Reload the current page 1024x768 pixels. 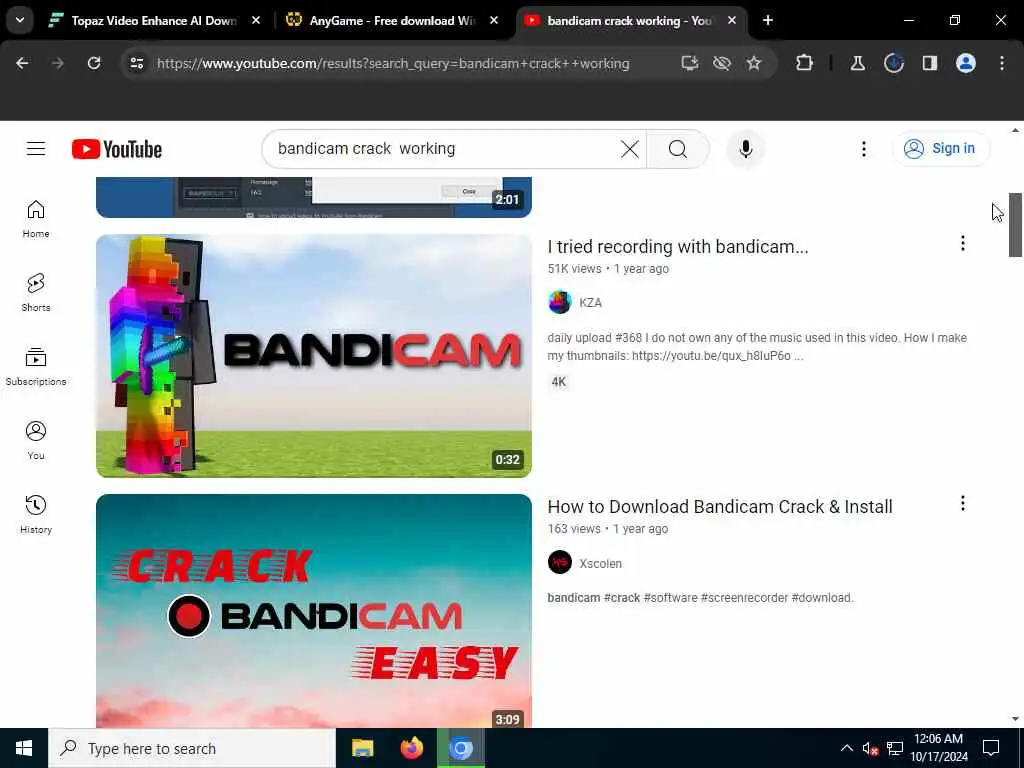coord(94,63)
